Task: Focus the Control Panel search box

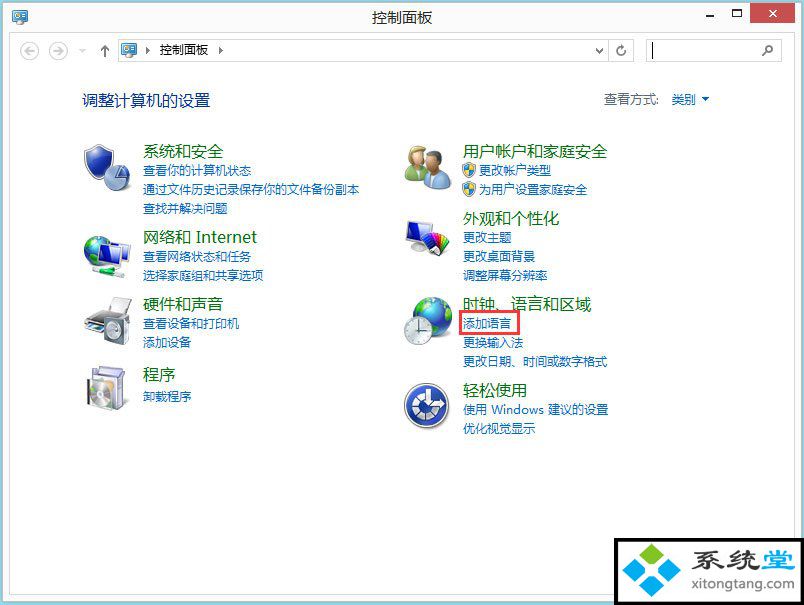Action: pos(714,51)
